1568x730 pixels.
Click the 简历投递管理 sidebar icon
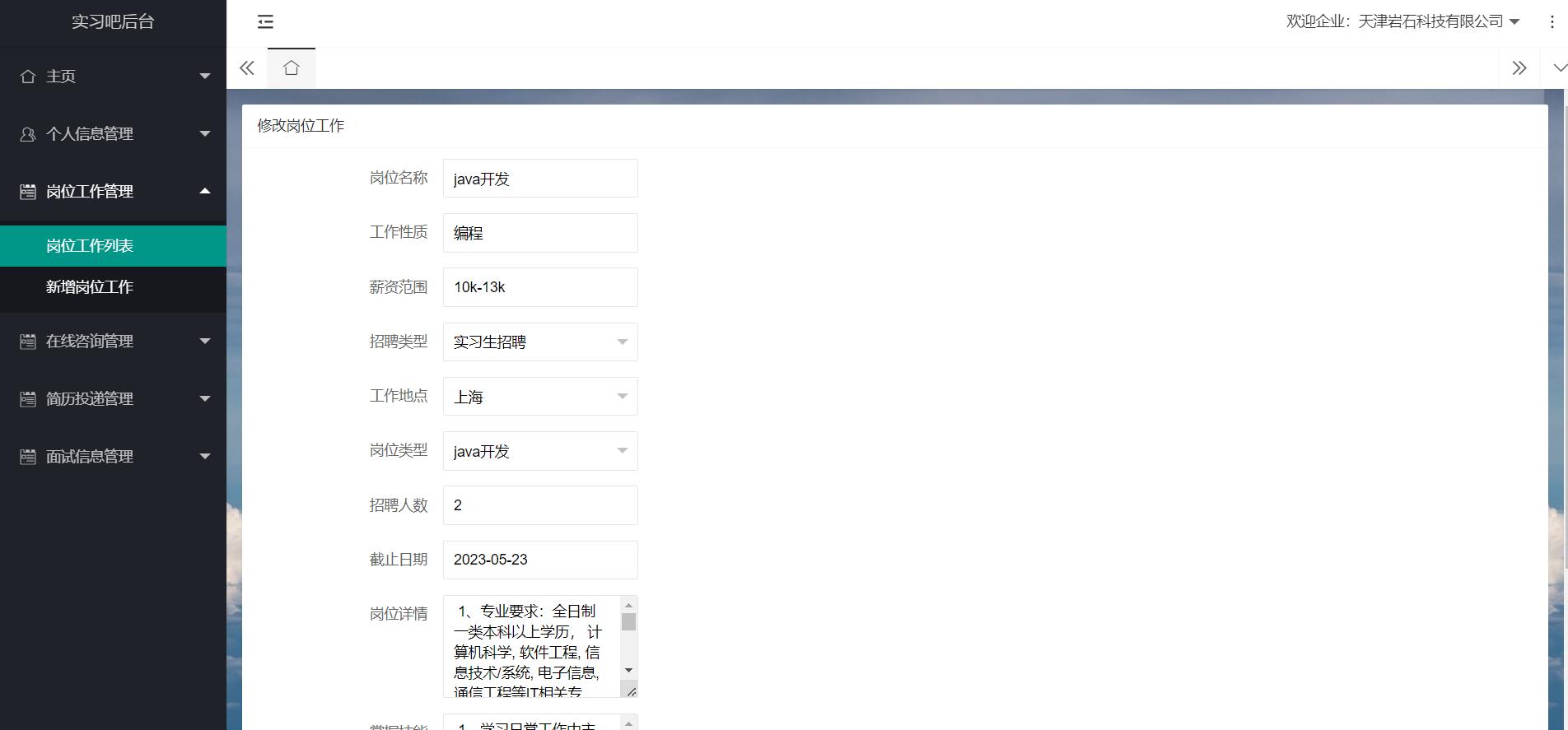pyautogui.click(x=28, y=399)
